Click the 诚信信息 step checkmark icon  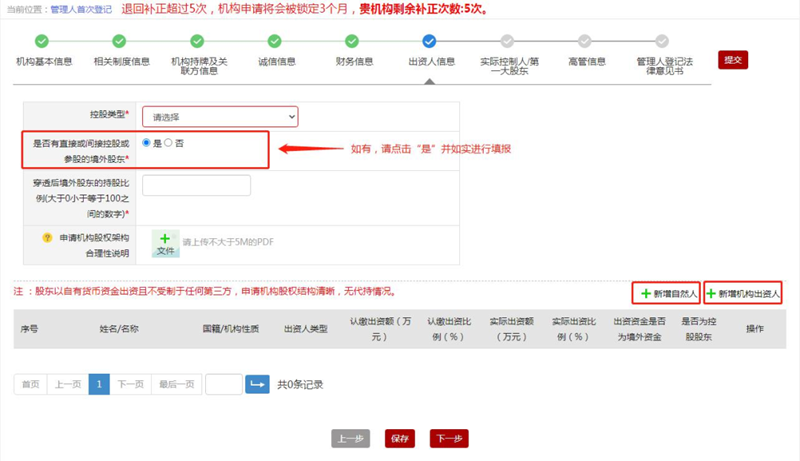[274, 41]
